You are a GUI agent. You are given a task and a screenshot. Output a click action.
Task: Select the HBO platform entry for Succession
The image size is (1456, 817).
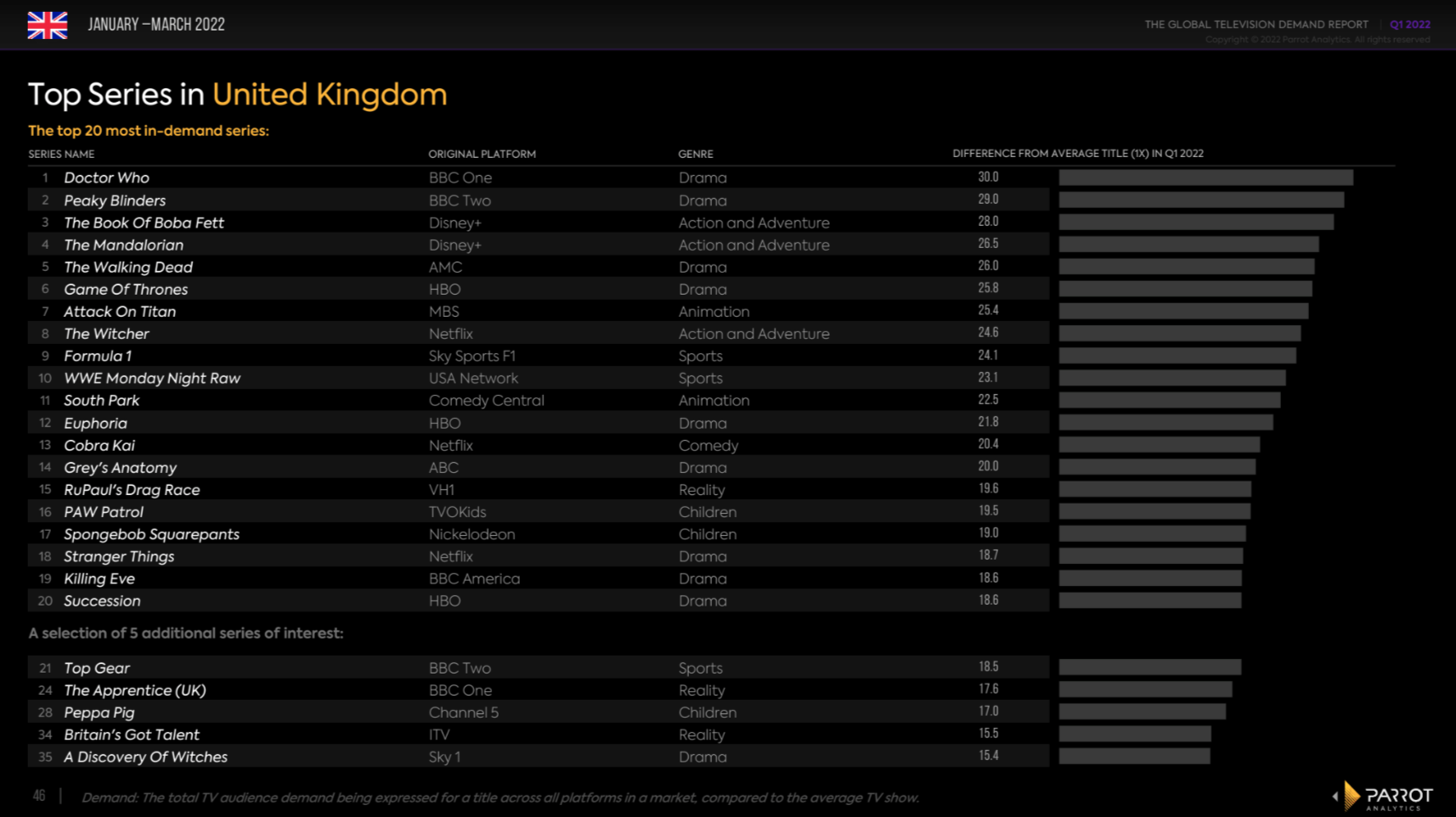pos(444,600)
